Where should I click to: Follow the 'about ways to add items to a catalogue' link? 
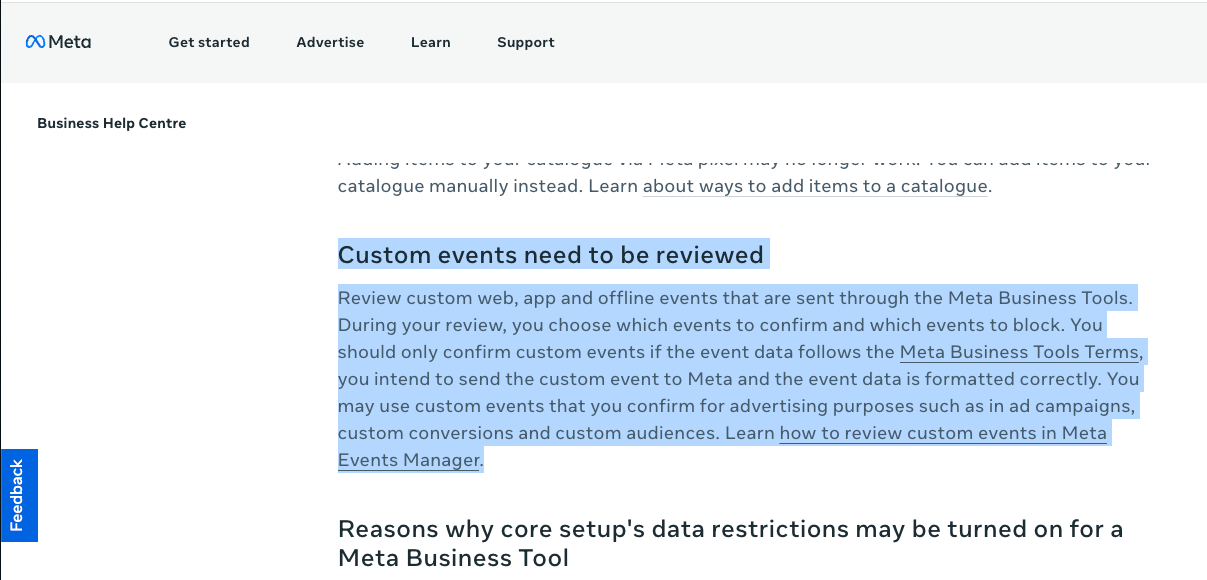coord(815,186)
